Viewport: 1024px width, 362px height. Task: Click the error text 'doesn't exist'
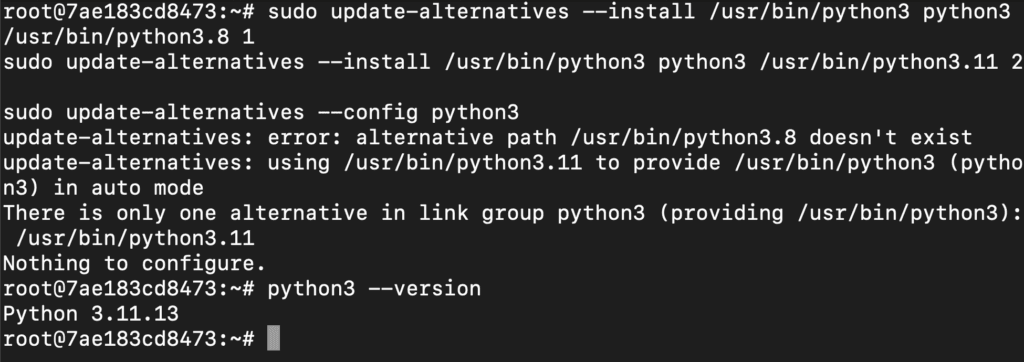pyautogui.click(x=891, y=138)
